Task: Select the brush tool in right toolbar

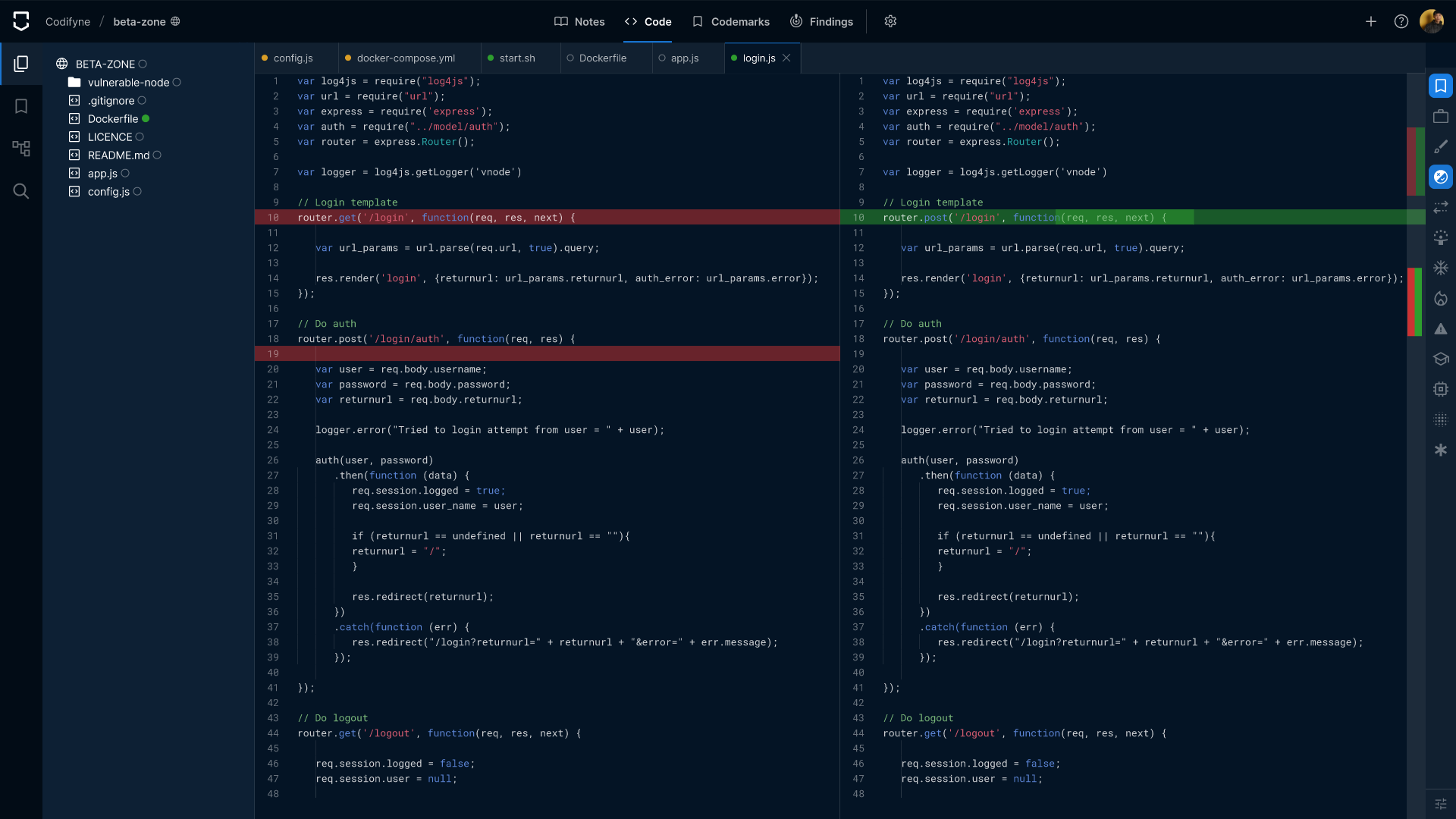Action: click(1441, 146)
